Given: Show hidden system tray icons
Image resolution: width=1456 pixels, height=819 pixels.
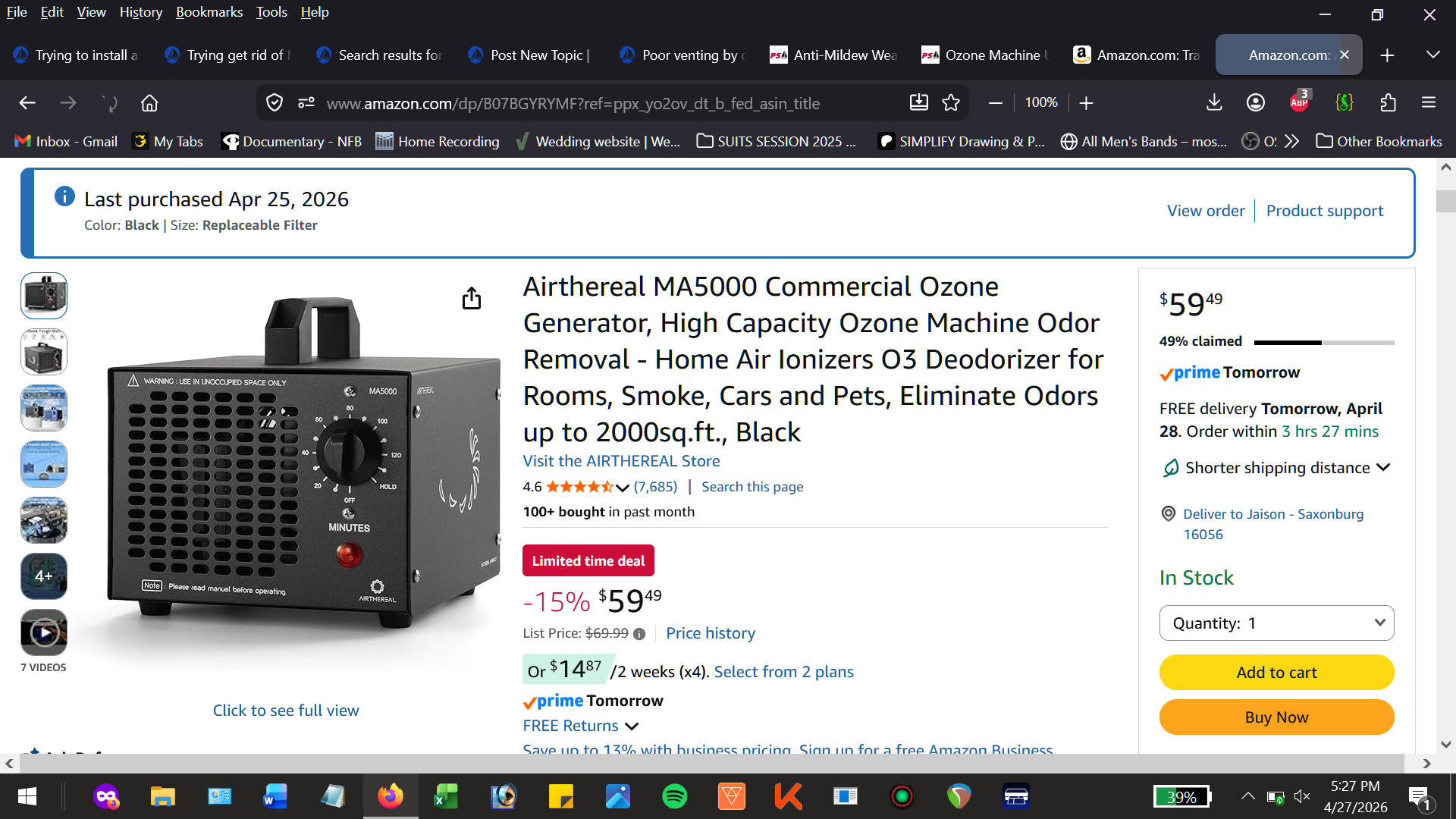Looking at the screenshot, I should click(1247, 796).
